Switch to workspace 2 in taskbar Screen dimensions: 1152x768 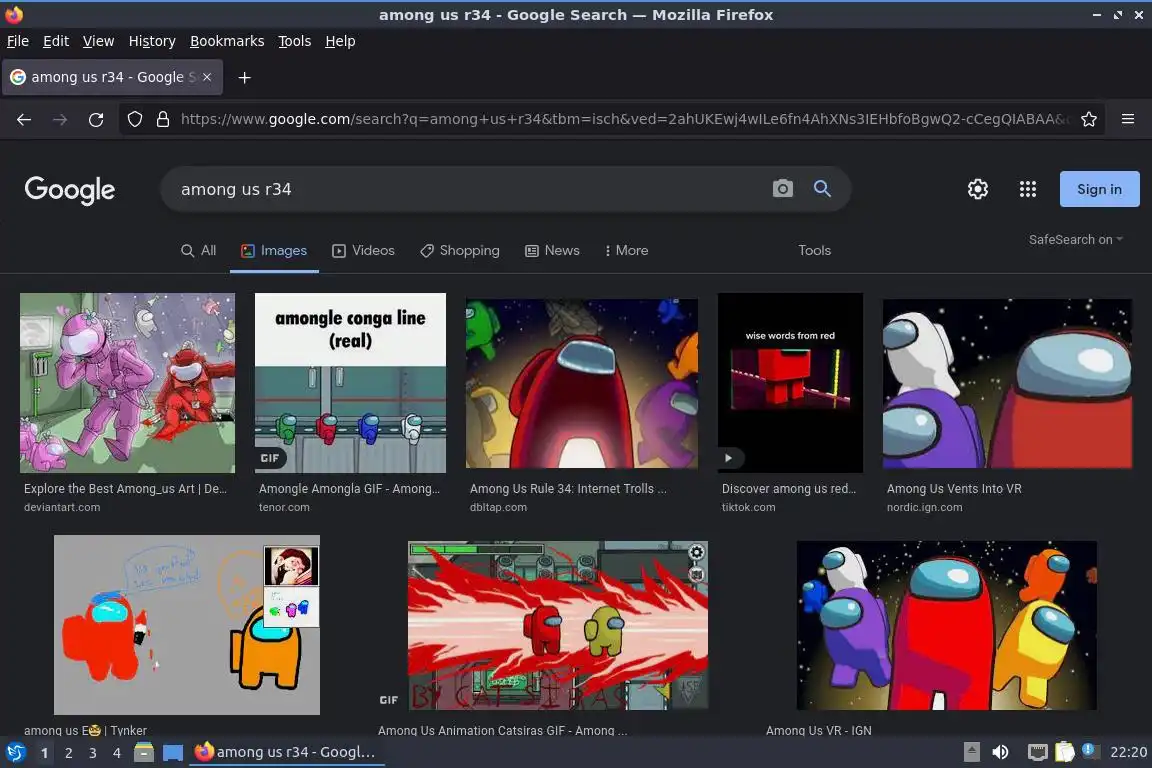pyautogui.click(x=68, y=753)
